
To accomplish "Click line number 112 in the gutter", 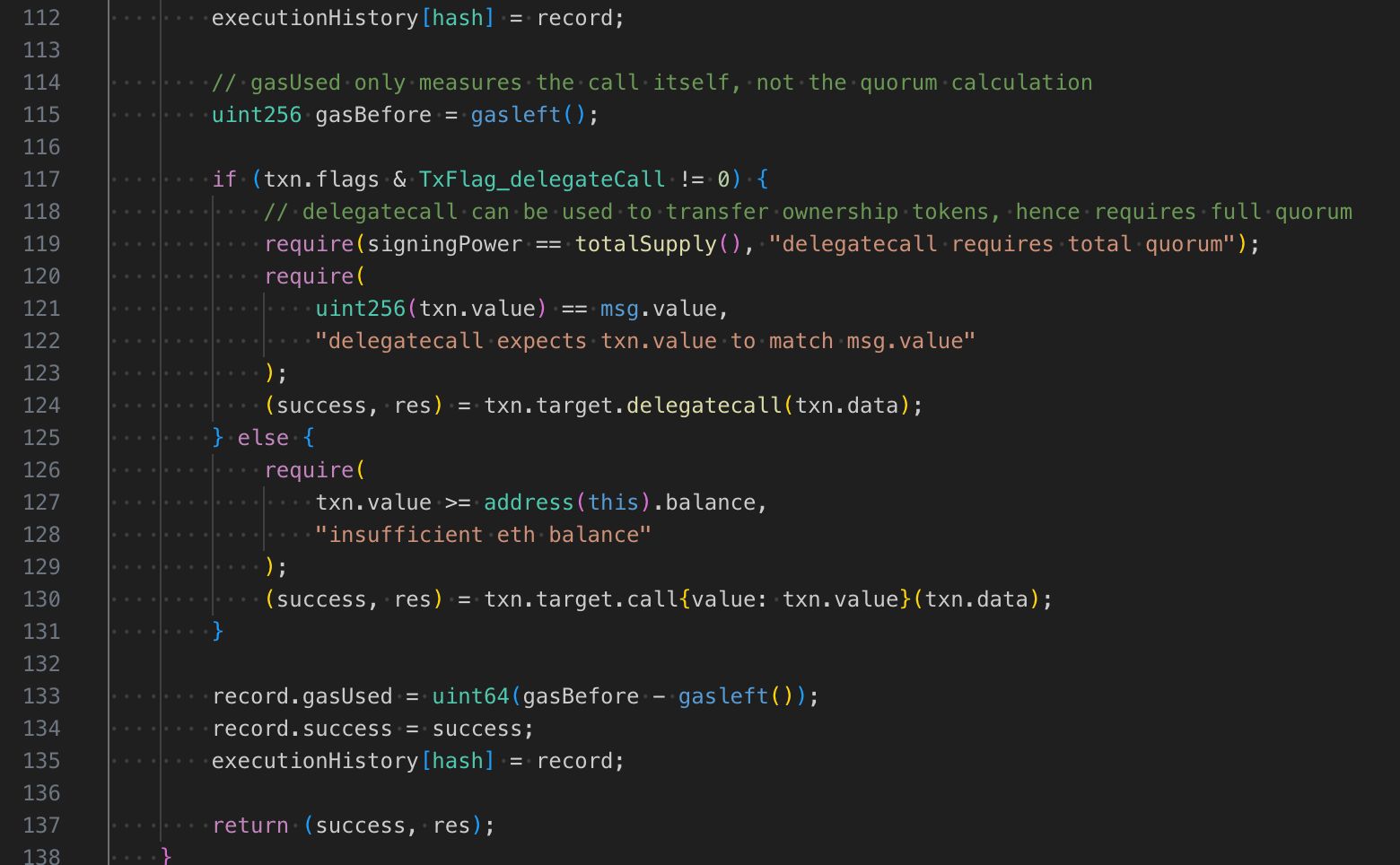I will [41, 18].
